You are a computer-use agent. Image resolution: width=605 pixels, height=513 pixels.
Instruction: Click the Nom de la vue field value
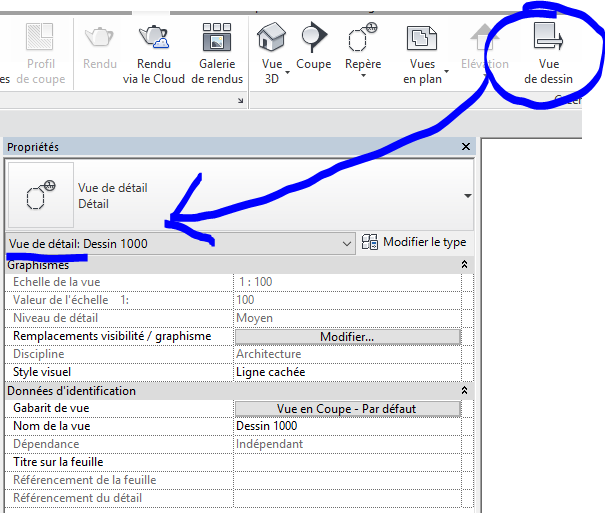tap(348, 426)
